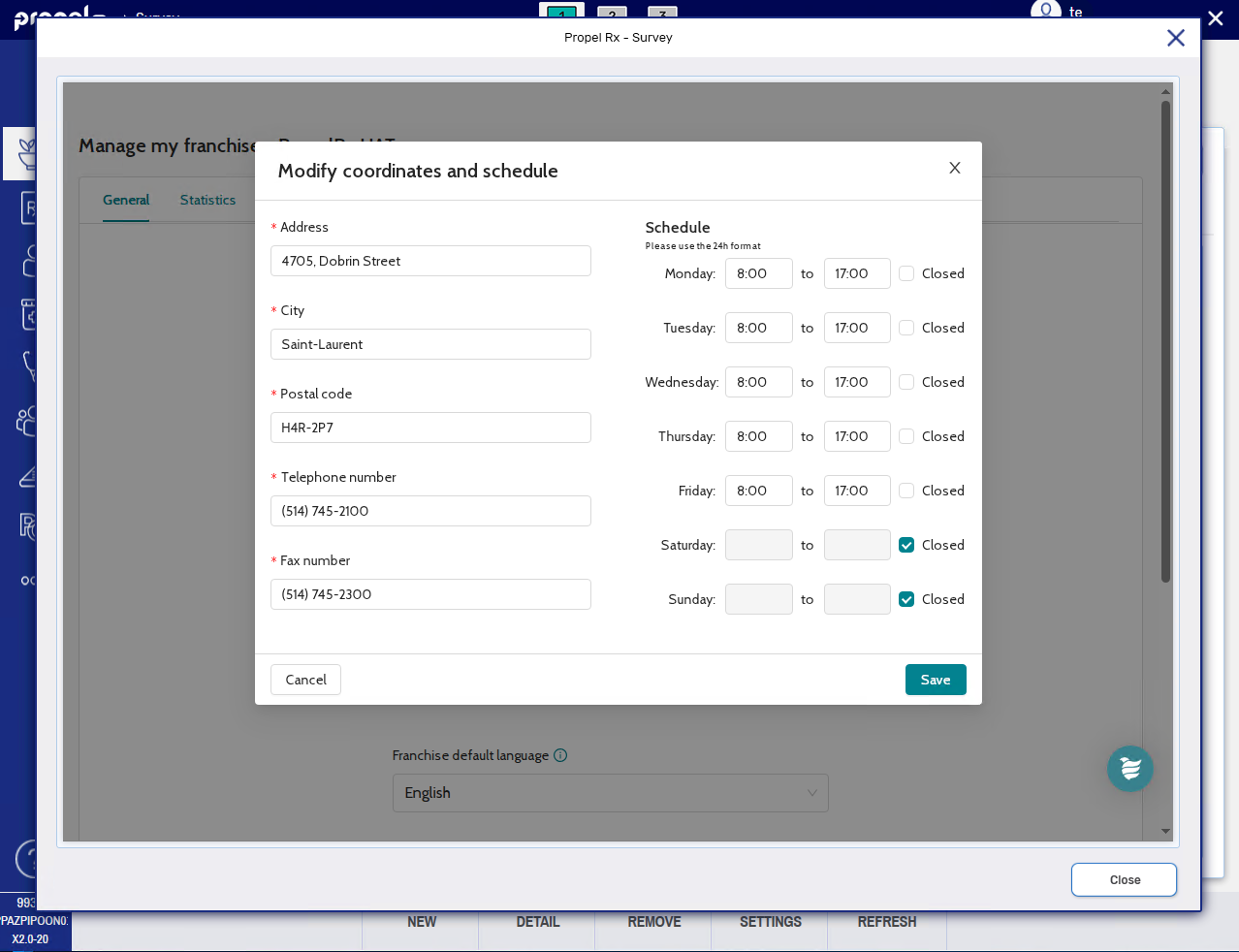
Task: Open the chat assistant floating icon
Action: tap(1129, 769)
